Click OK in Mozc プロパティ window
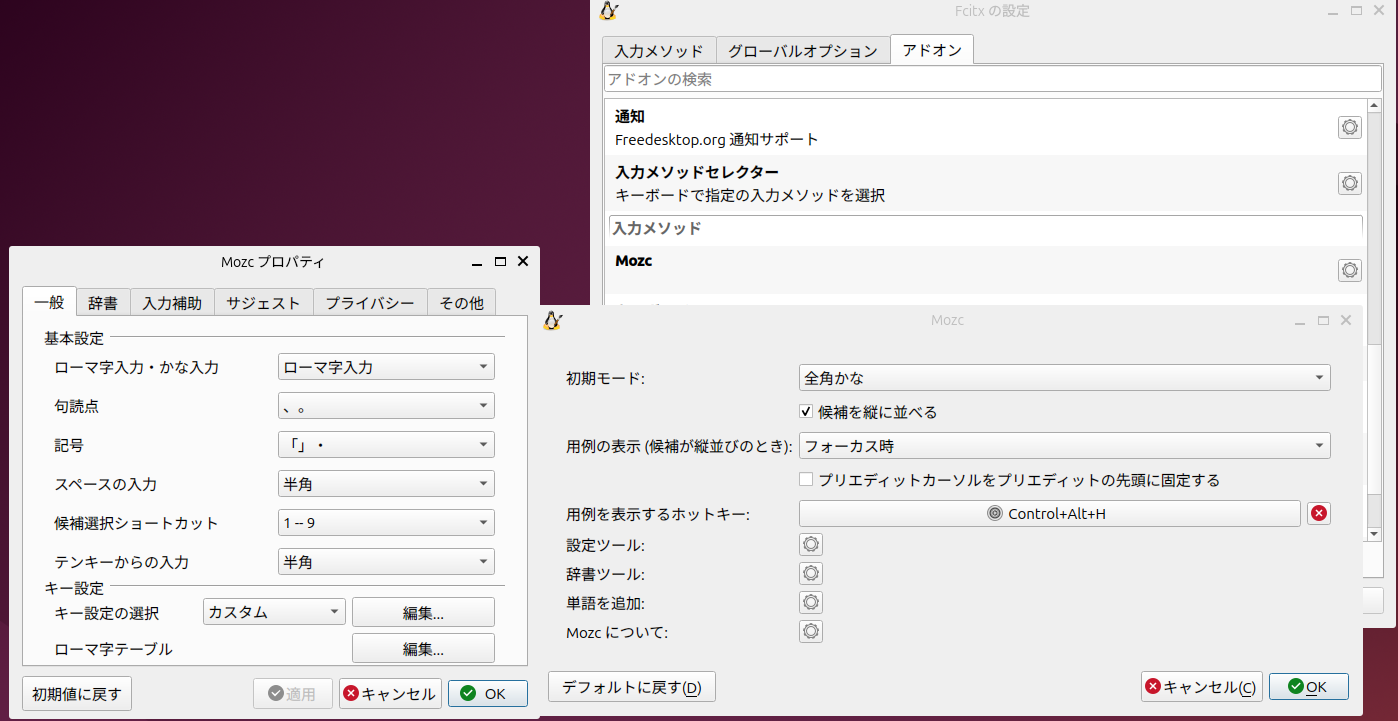Image resolution: width=1398 pixels, height=721 pixels. coord(488,693)
